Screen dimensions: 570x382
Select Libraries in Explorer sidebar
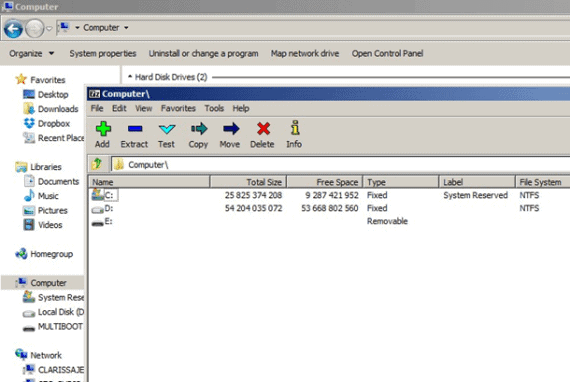point(39,167)
